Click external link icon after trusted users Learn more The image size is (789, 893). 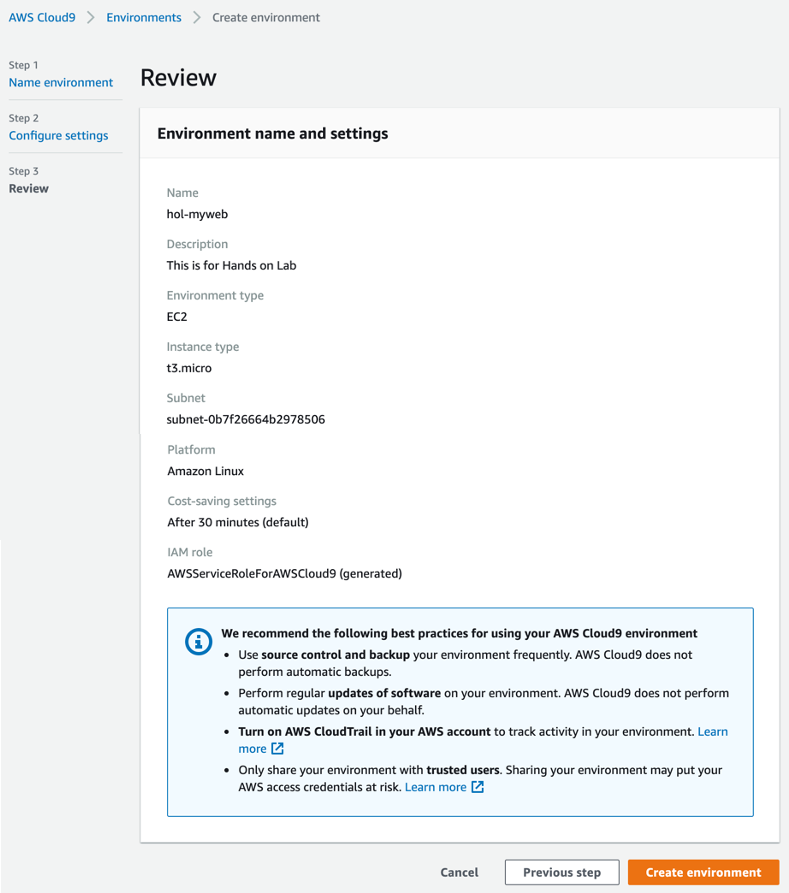[x=478, y=787]
